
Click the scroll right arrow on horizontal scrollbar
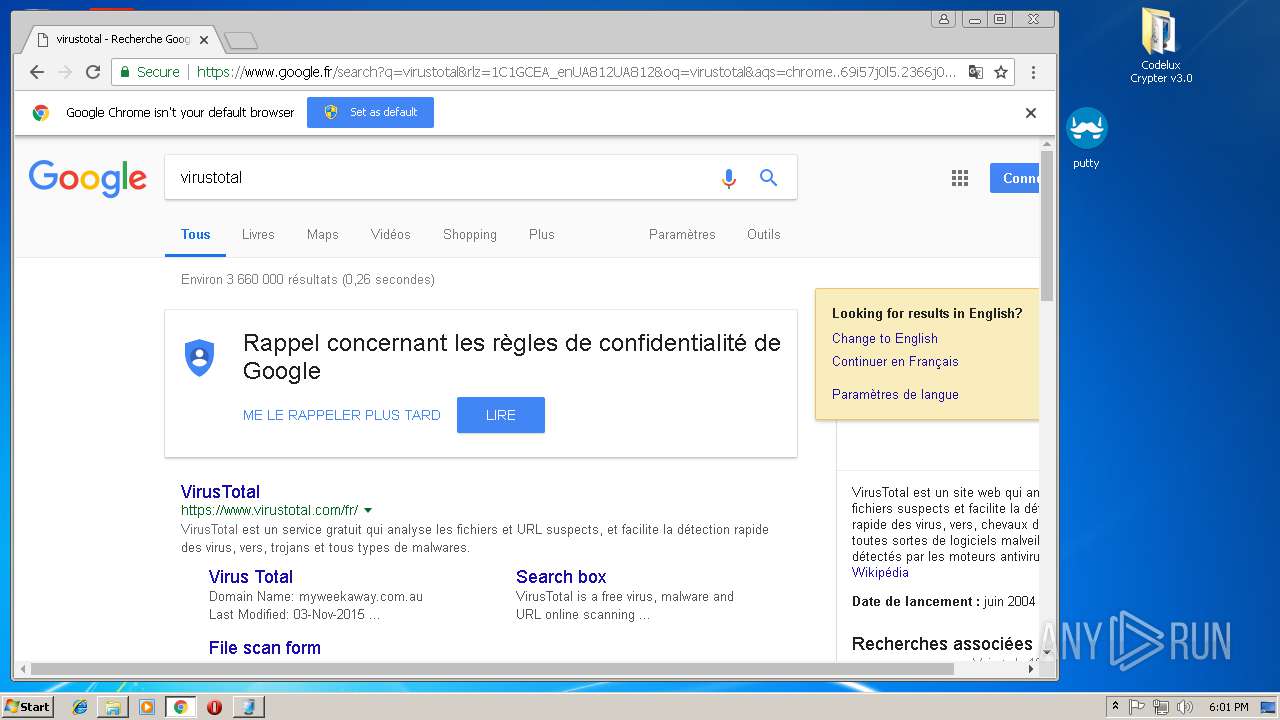tap(1032, 669)
